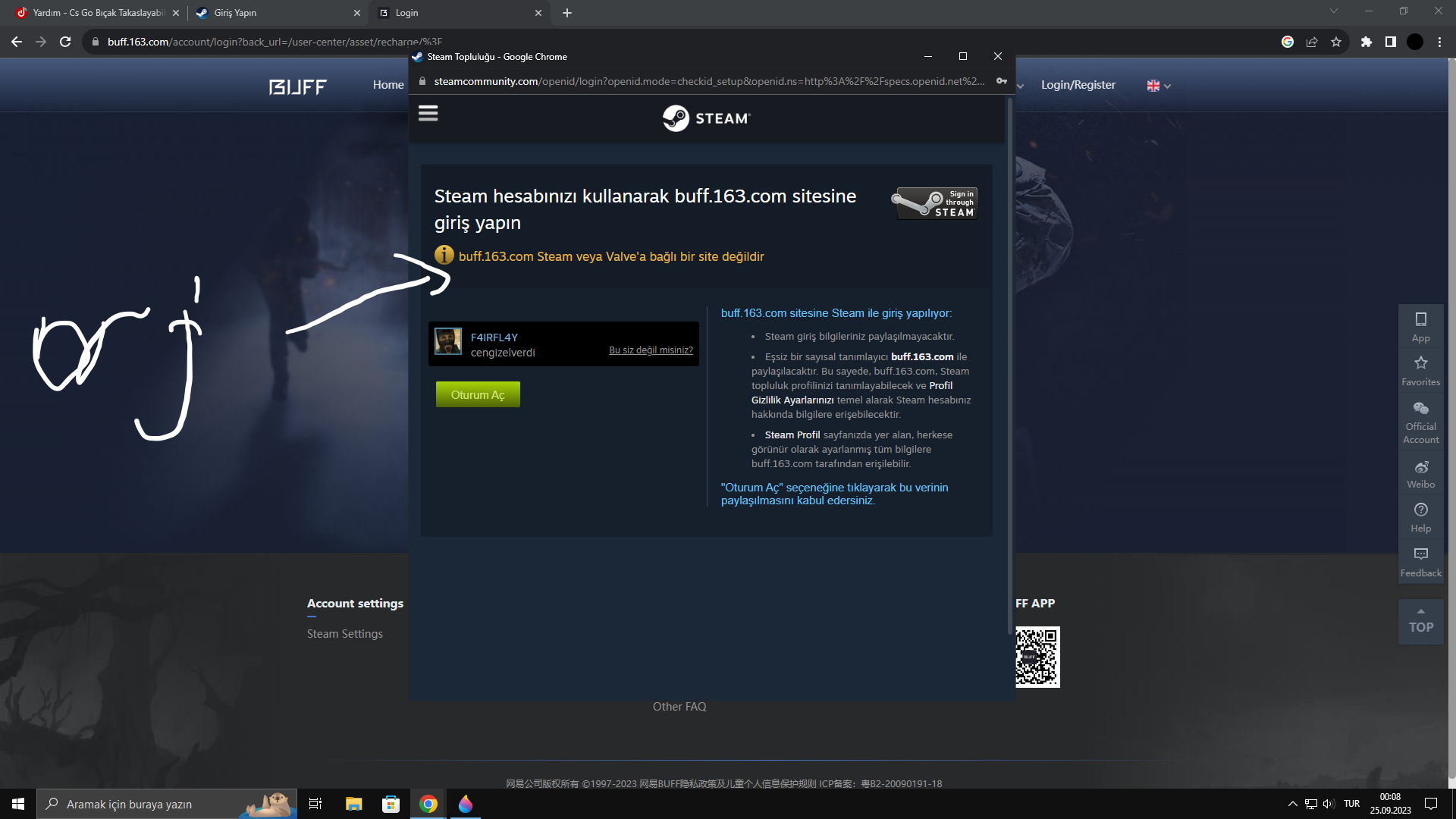Open the notification center
This screenshot has width=1456, height=819.
(x=1431, y=804)
